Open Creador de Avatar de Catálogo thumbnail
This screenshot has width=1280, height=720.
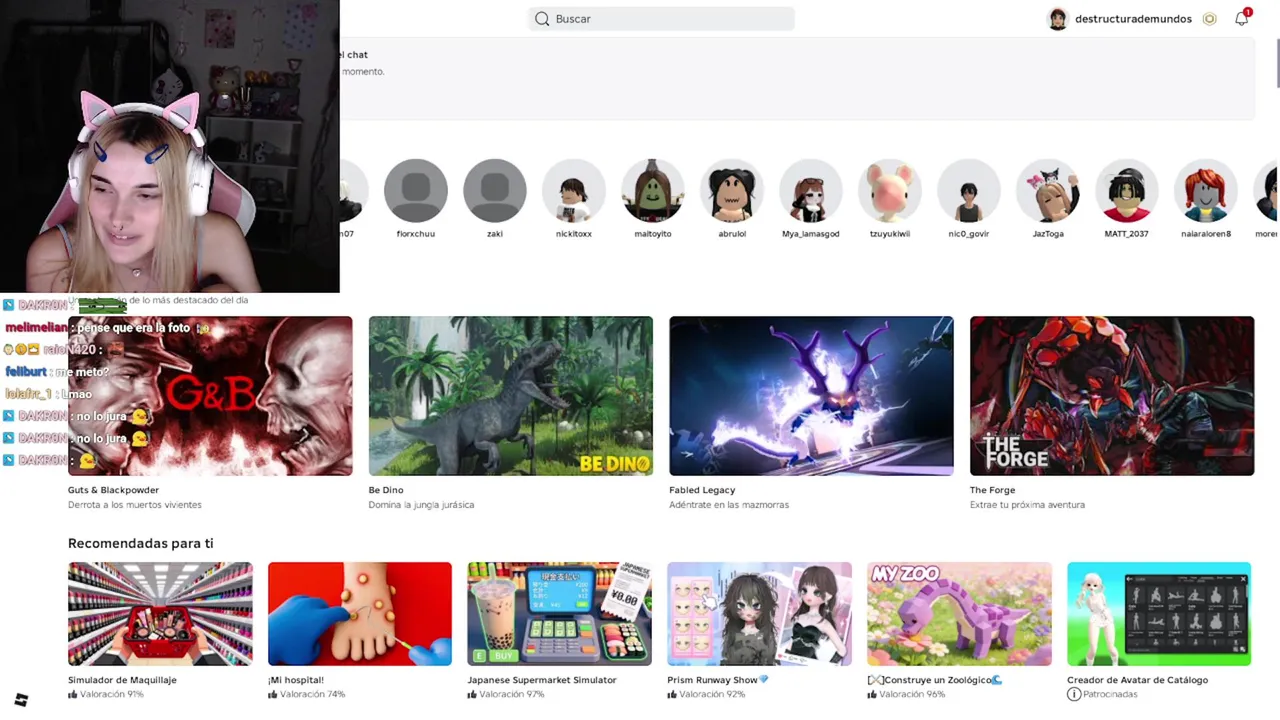(x=1159, y=614)
